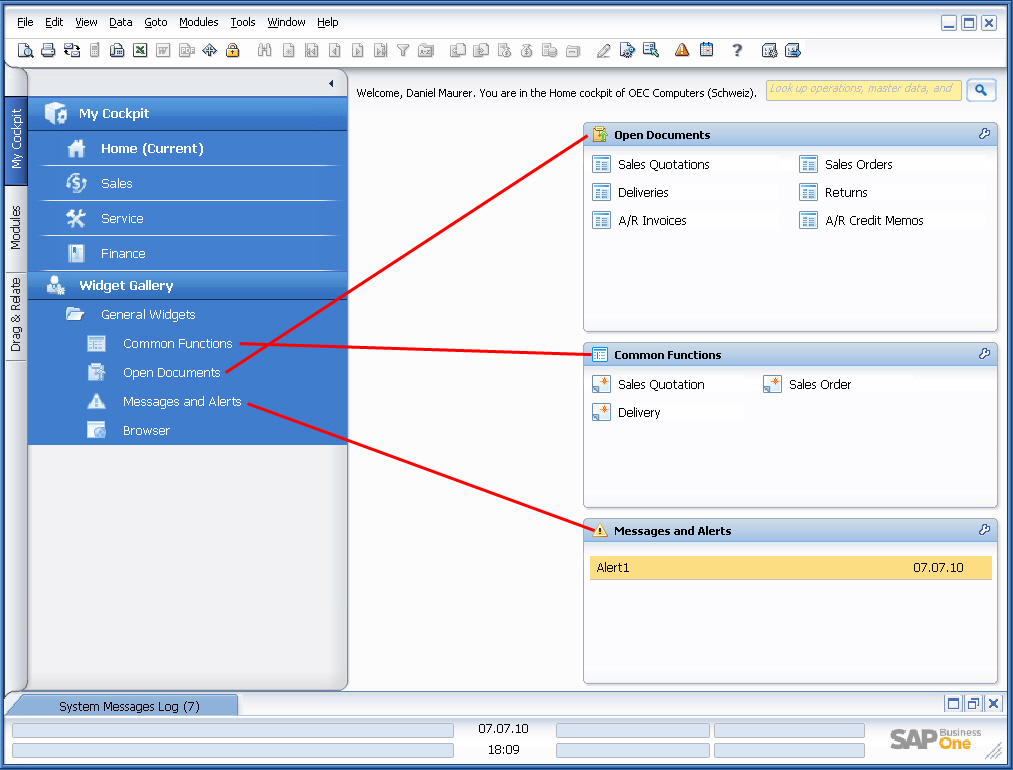
Task: Click the Form Settings pencil icon
Action: click(x=603, y=50)
